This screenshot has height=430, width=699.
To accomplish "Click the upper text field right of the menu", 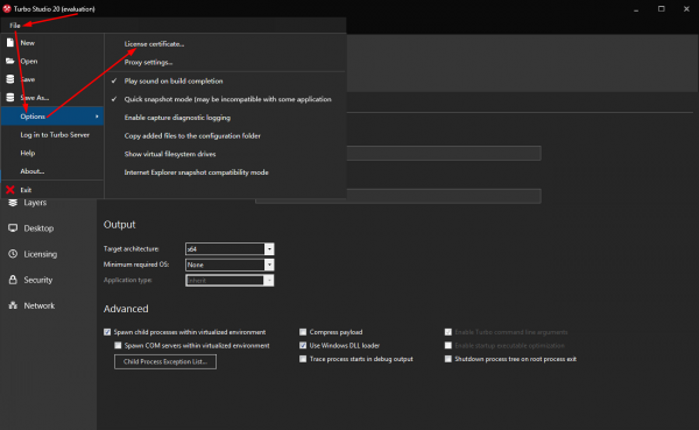I will (444, 153).
